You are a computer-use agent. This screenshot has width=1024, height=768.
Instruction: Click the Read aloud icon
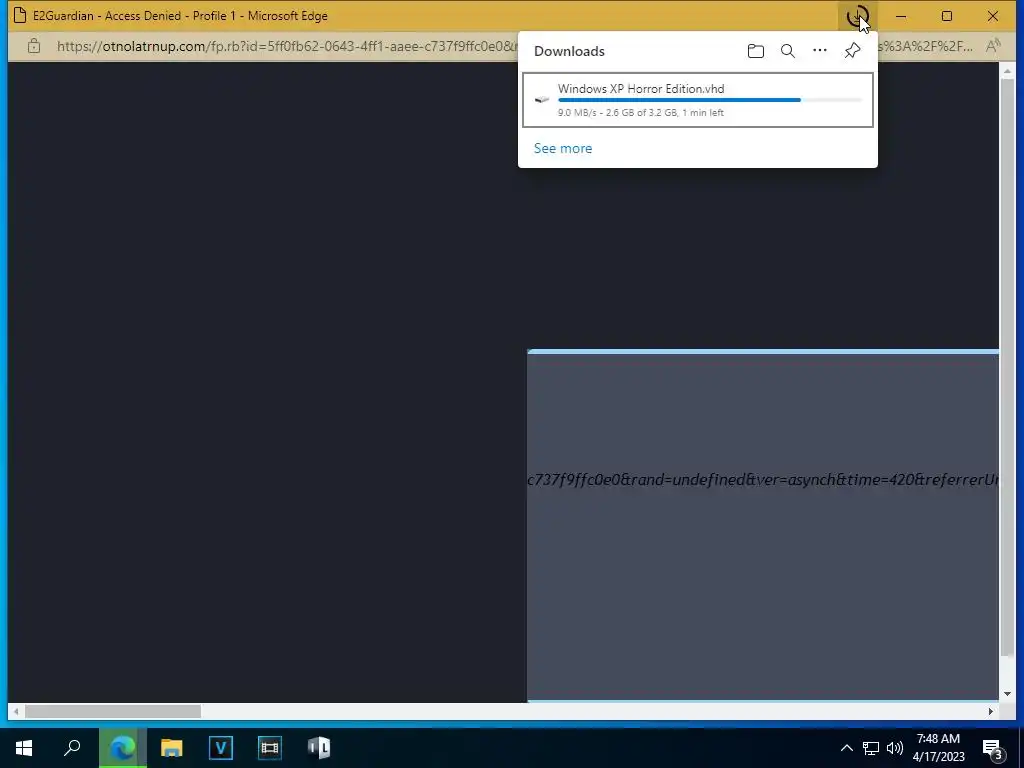tap(993, 46)
